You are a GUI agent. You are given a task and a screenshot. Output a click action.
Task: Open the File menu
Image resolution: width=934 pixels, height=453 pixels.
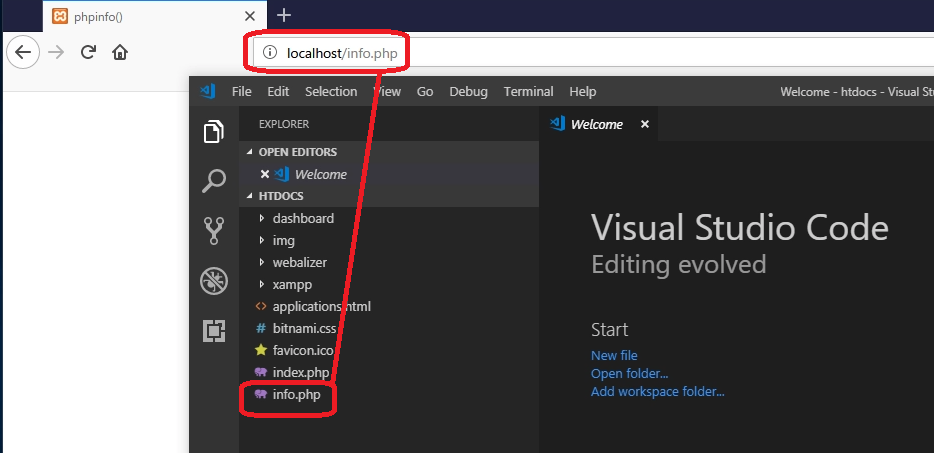click(241, 92)
